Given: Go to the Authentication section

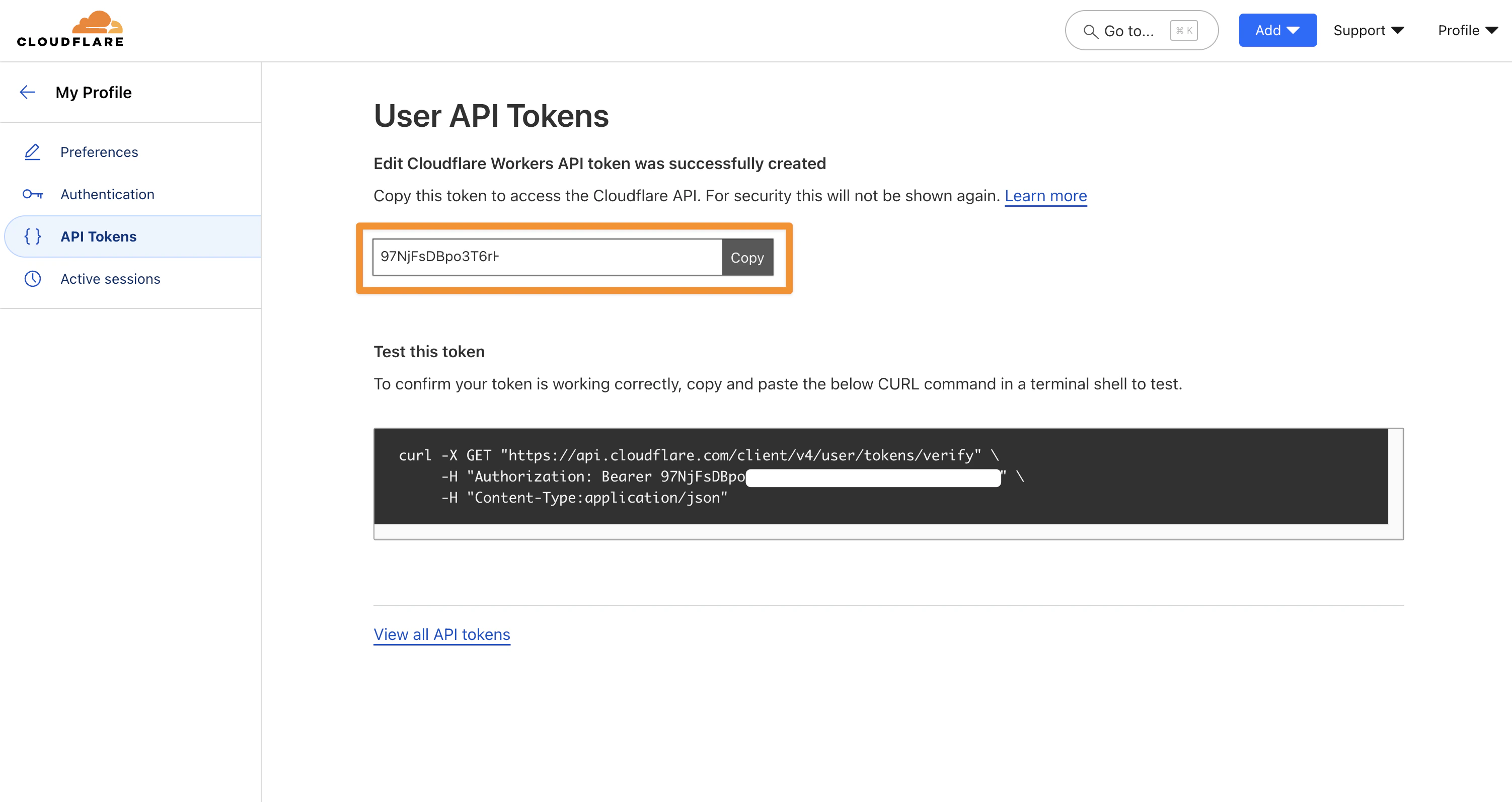Looking at the screenshot, I should tap(107, 194).
